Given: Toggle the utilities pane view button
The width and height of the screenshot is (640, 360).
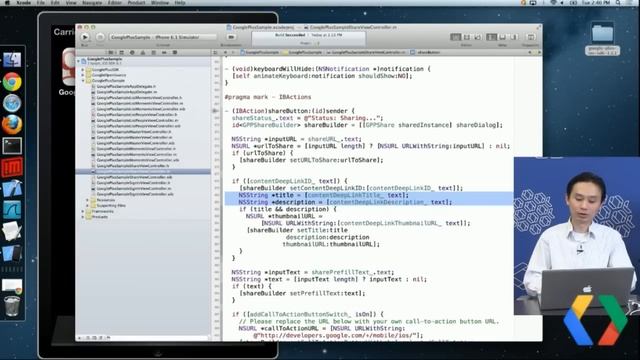Looking at the screenshot, I should [514, 37].
